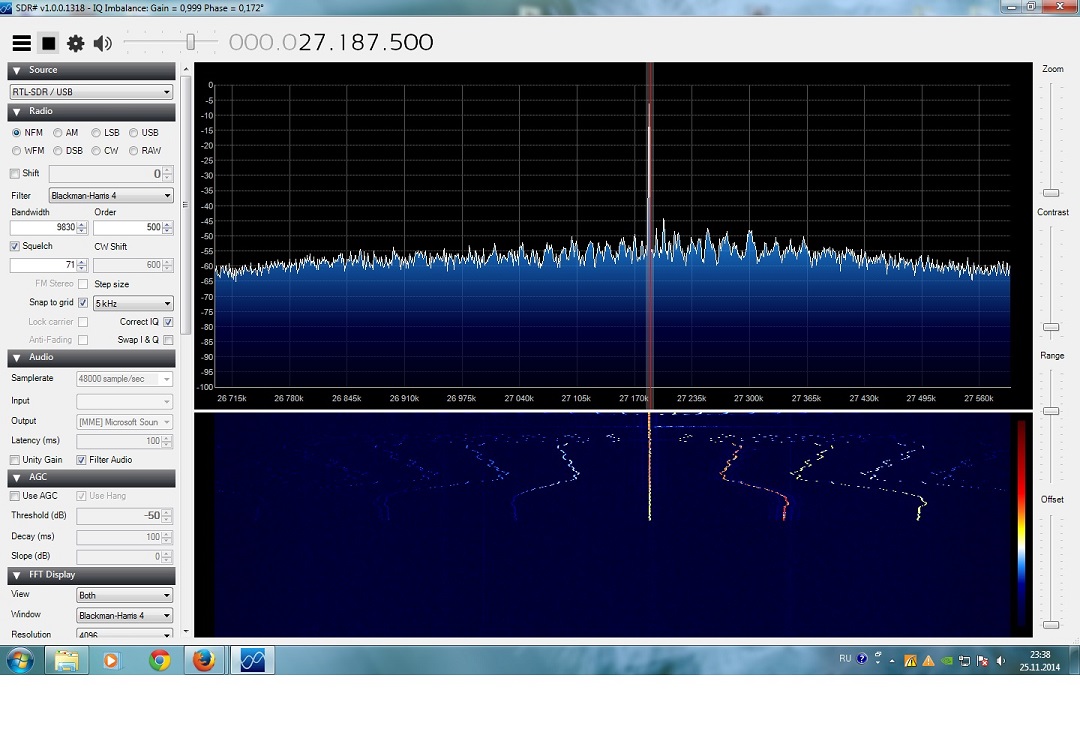Open the Output Microsoft Sound dropdown

click(124, 422)
